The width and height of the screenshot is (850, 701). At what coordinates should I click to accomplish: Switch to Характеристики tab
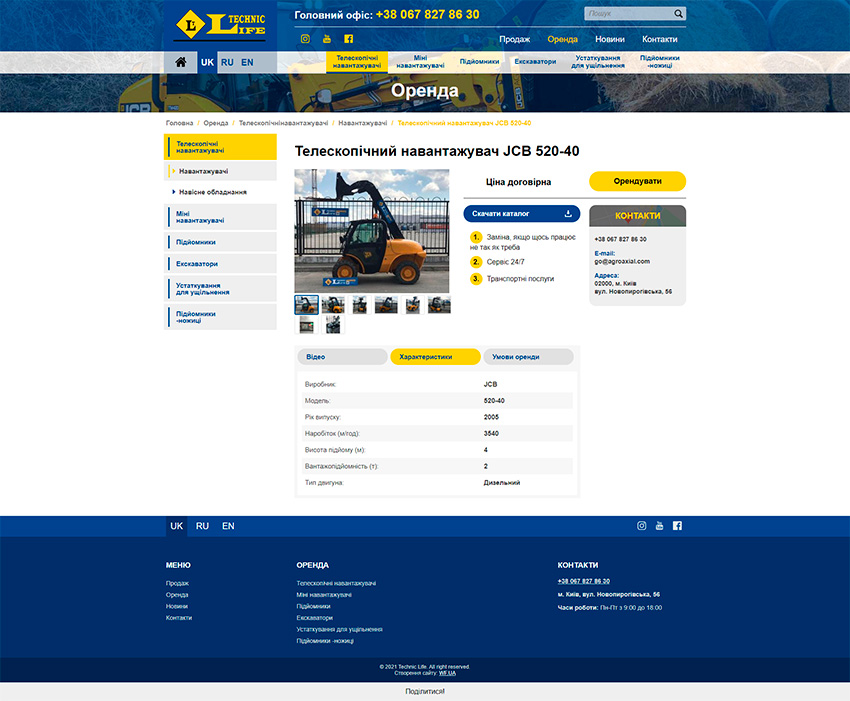[x=435, y=357]
